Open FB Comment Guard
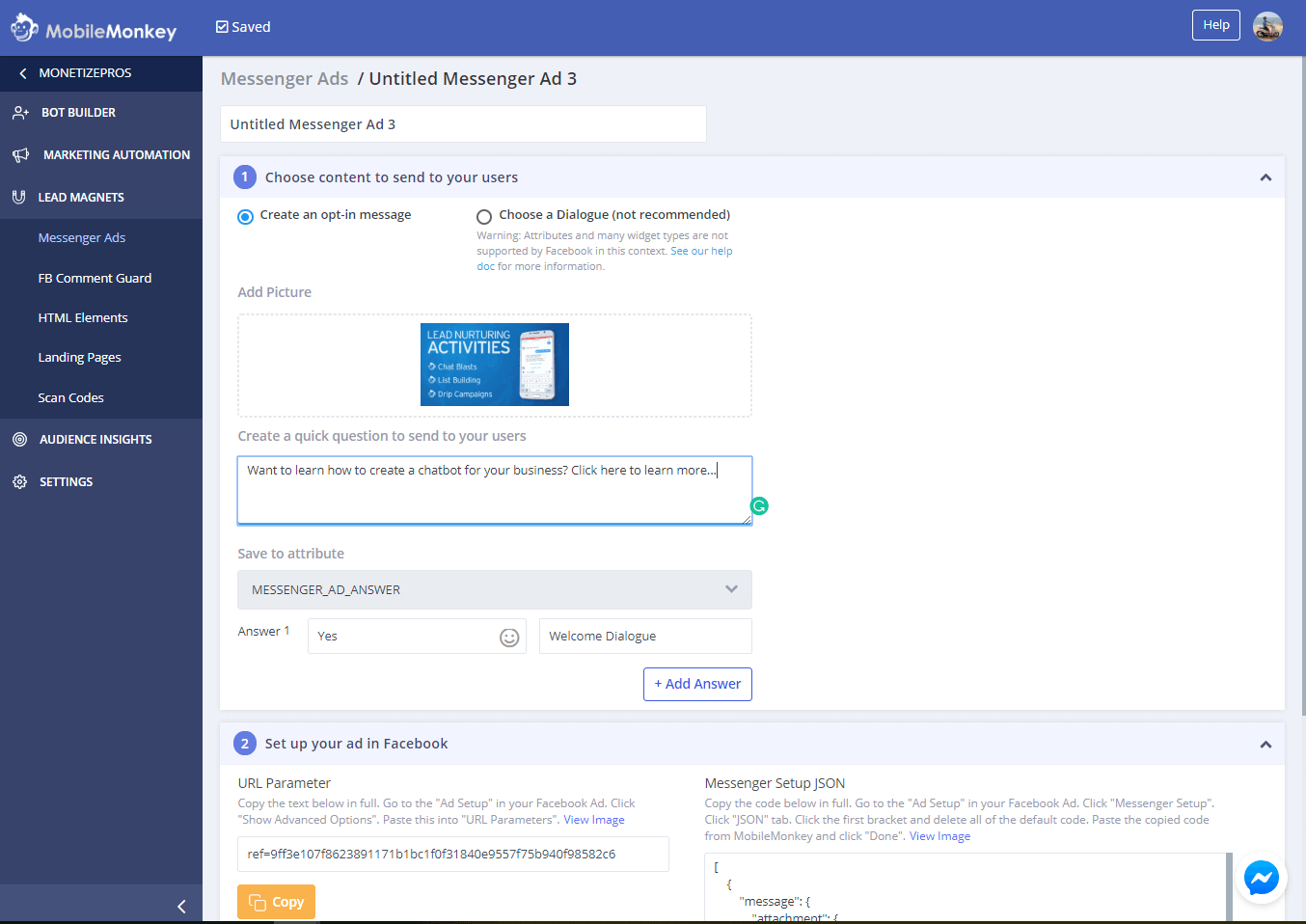This screenshot has width=1306, height=924. pos(95,278)
